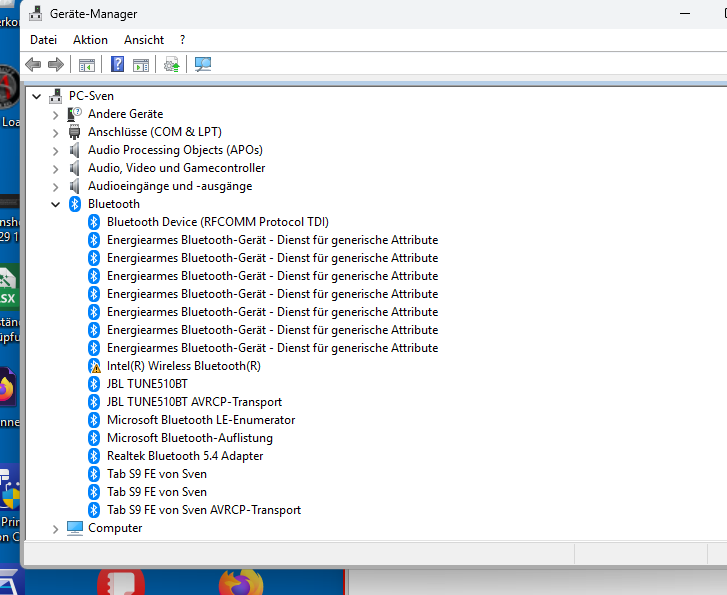Click the Forward arrow toolbar icon
Screen dimensions: 727x595
click(56, 64)
